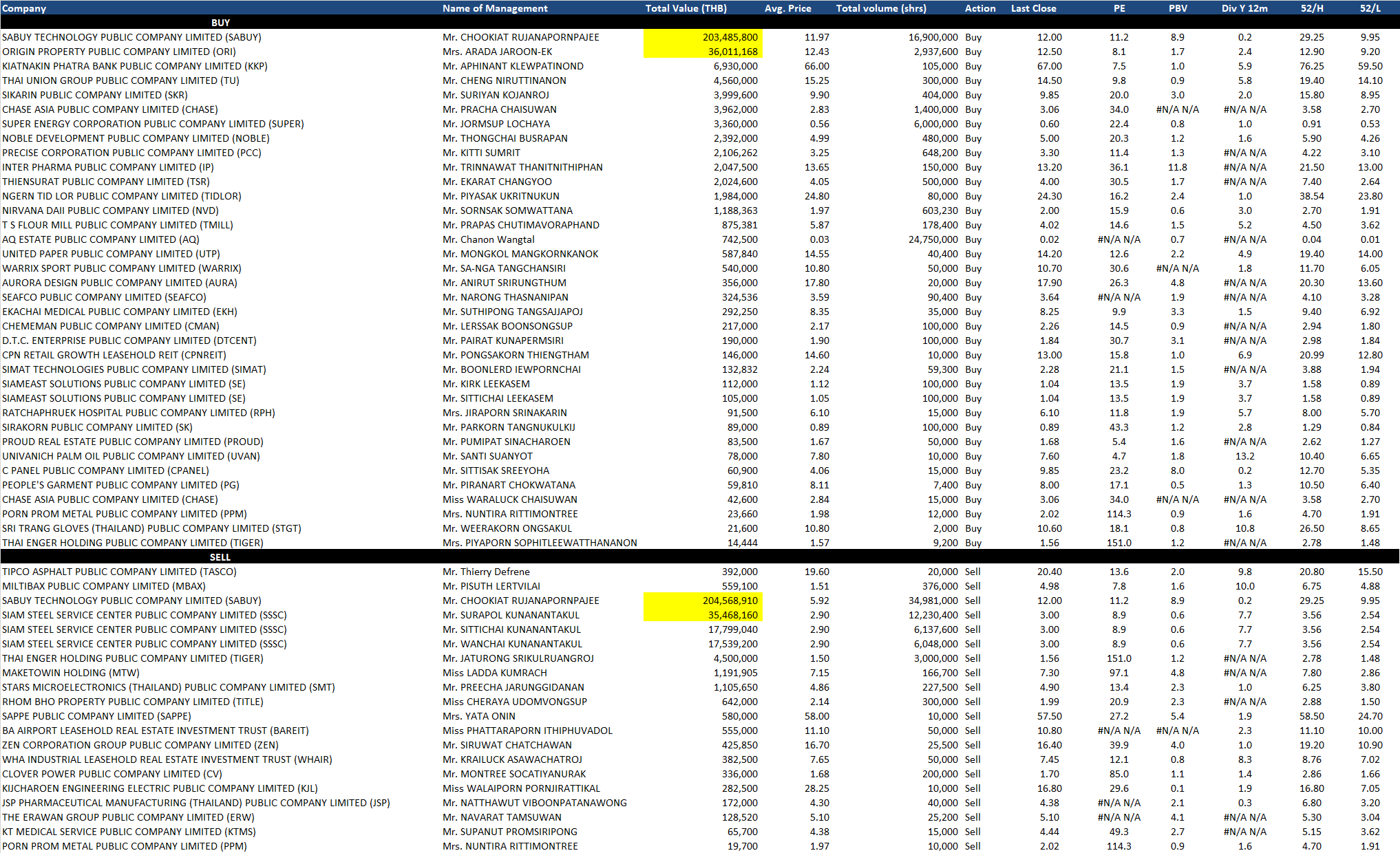Click manager name Mr. ANIRUT SRIRUNGTHUM
The height and width of the screenshot is (853, 1400).
click(505, 283)
